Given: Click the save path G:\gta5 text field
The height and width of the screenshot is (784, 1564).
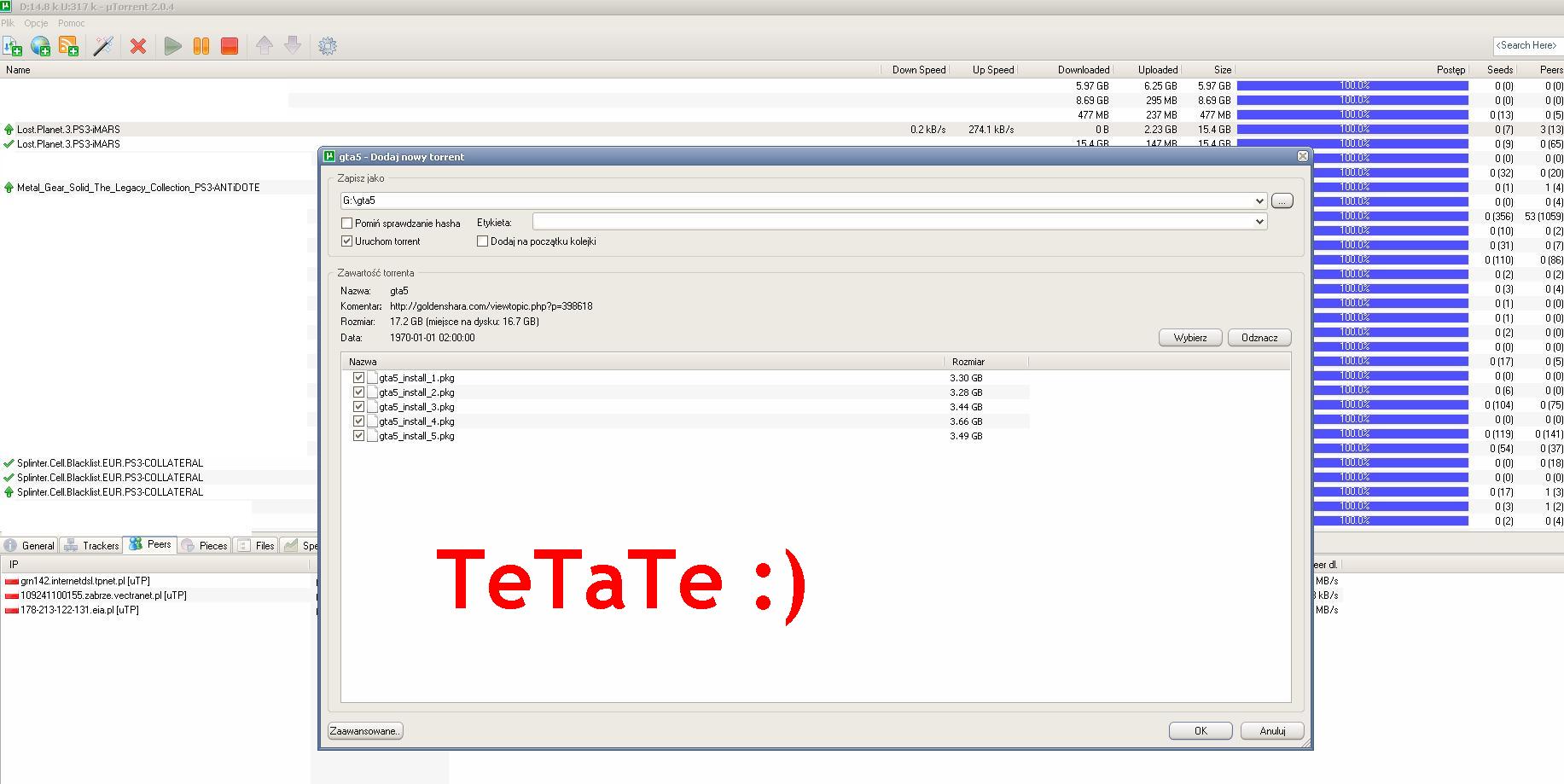Looking at the screenshot, I should pyautogui.click(x=796, y=201).
